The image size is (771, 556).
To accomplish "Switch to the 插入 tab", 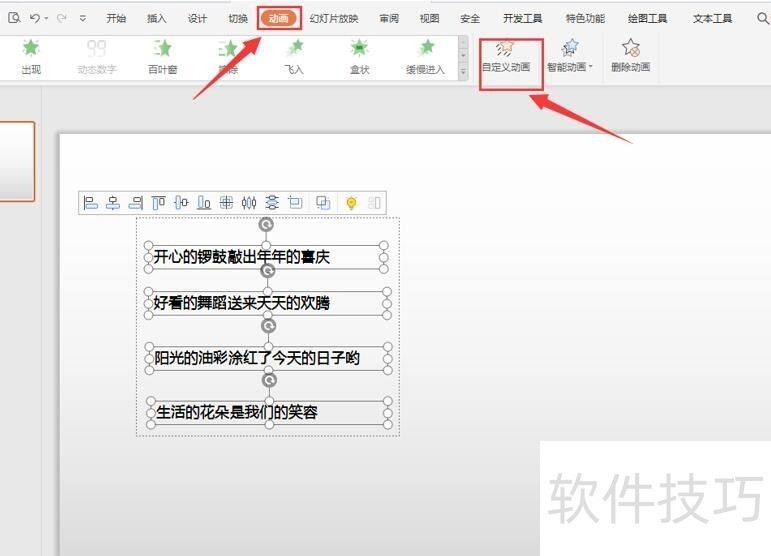I will 156,19.
